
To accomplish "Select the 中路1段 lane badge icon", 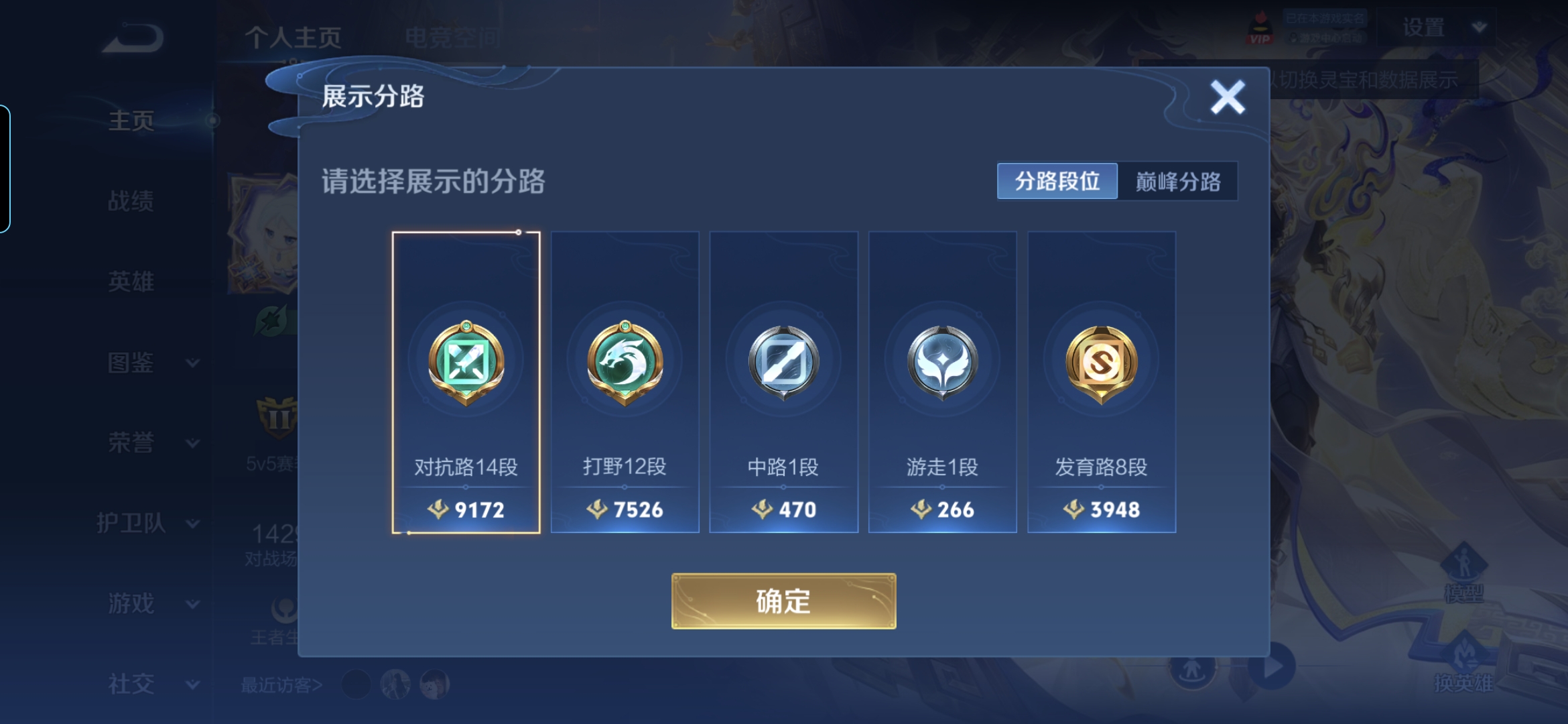I will (x=783, y=363).
